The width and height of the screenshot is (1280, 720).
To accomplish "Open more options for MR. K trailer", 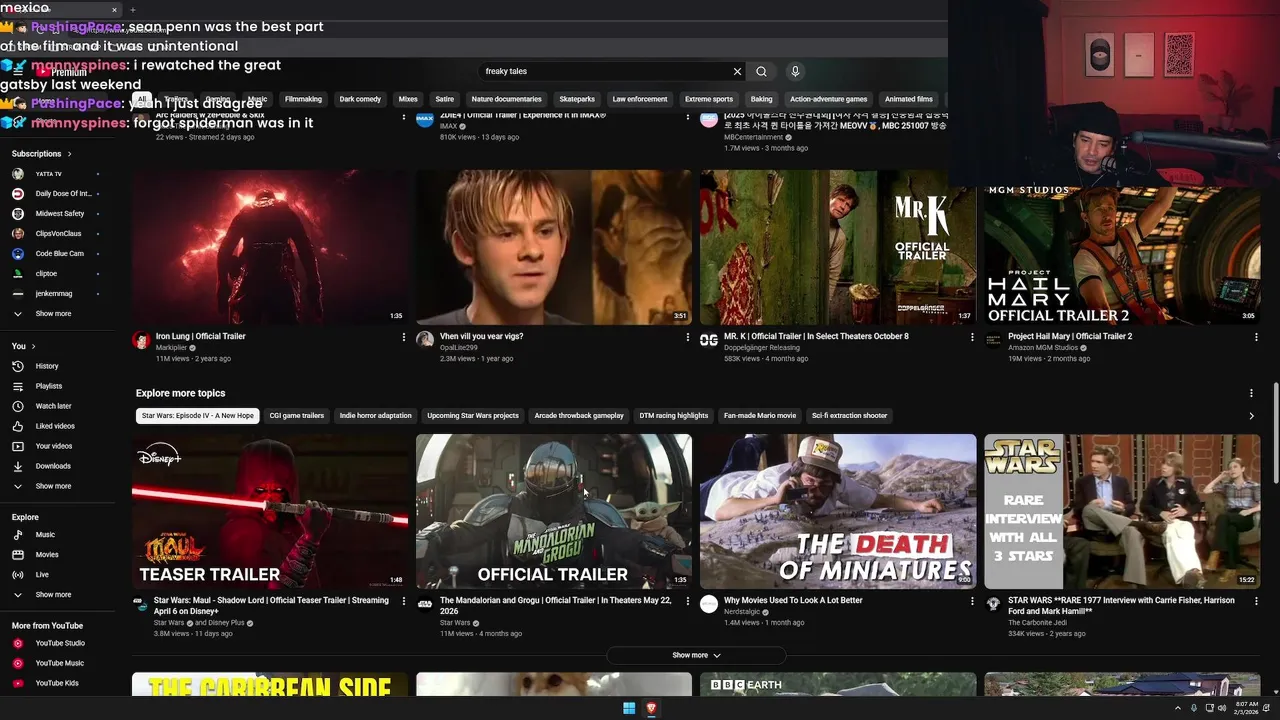I will [x=972, y=337].
